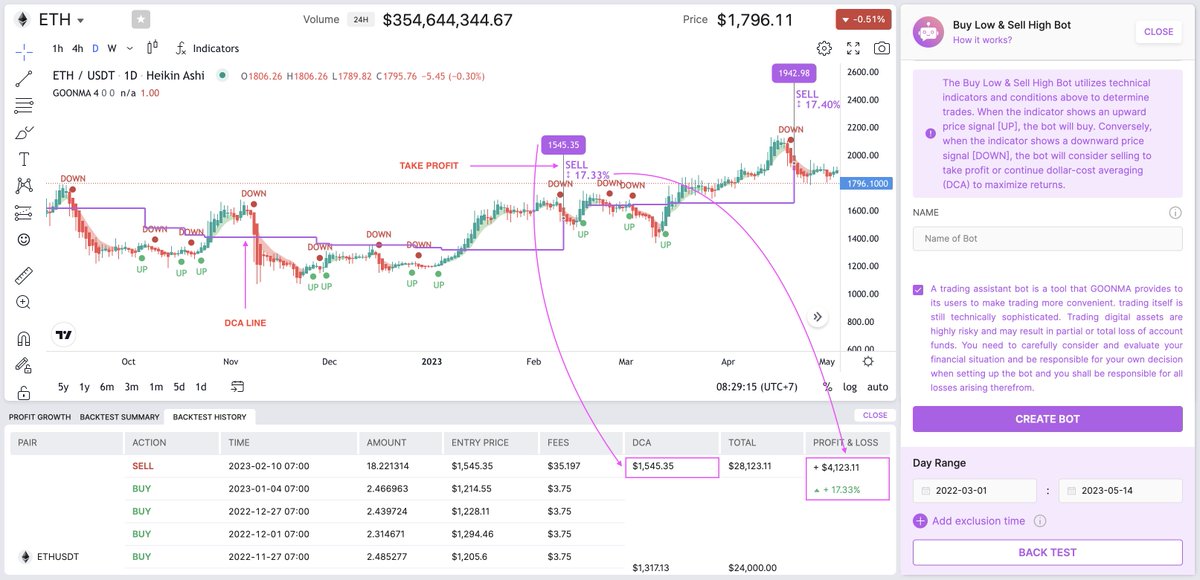
Task: Open chart settings gear in top toolbar
Action: [824, 48]
